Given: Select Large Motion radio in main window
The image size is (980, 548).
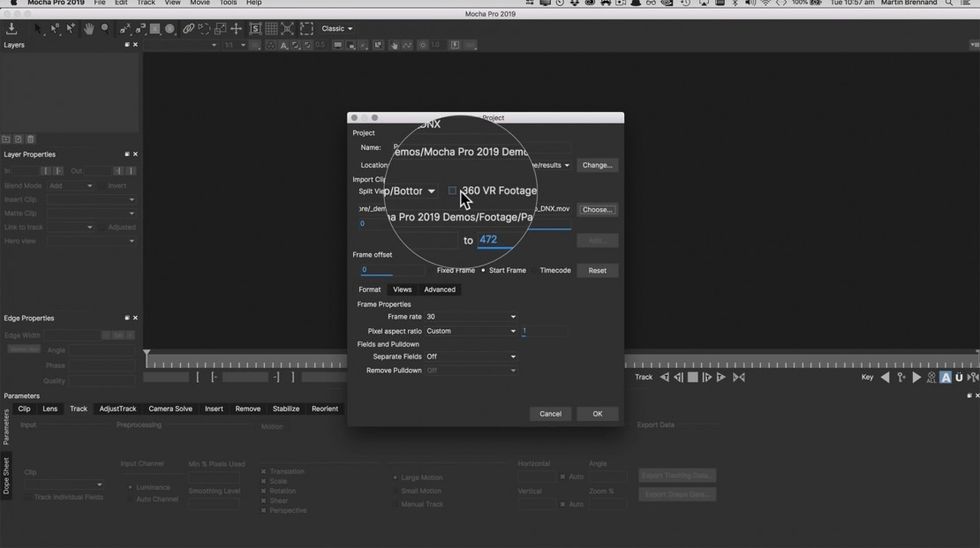Looking at the screenshot, I should pyautogui.click(x=395, y=477).
